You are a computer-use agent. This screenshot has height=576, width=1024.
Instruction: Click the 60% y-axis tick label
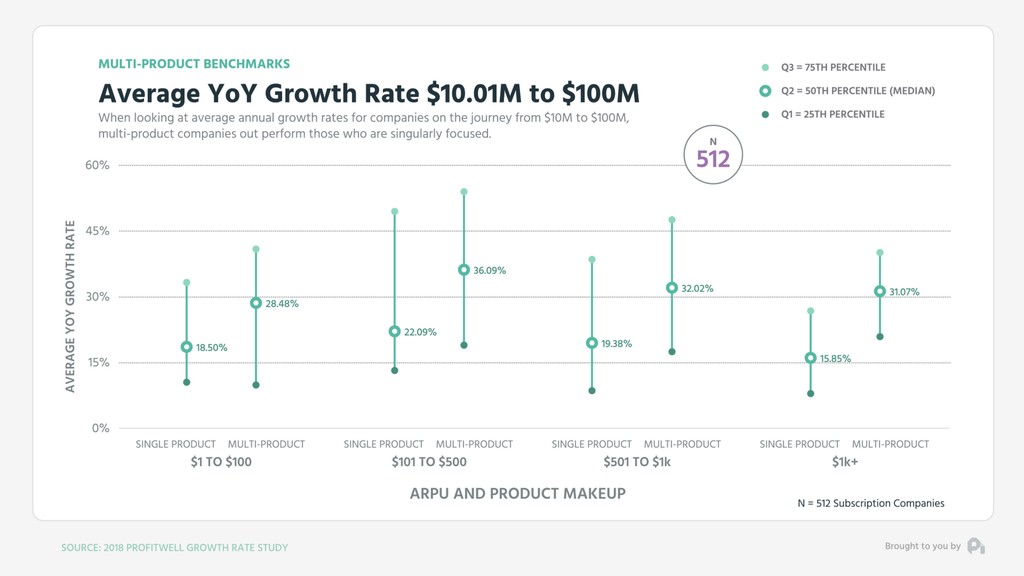pyautogui.click(x=97, y=165)
